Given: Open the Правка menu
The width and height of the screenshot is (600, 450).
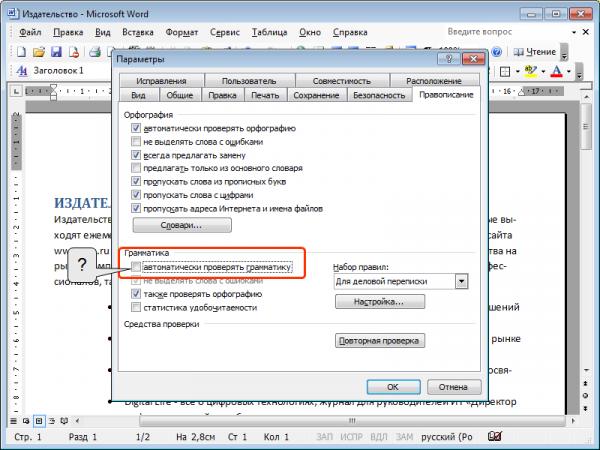Looking at the screenshot, I should (68, 32).
